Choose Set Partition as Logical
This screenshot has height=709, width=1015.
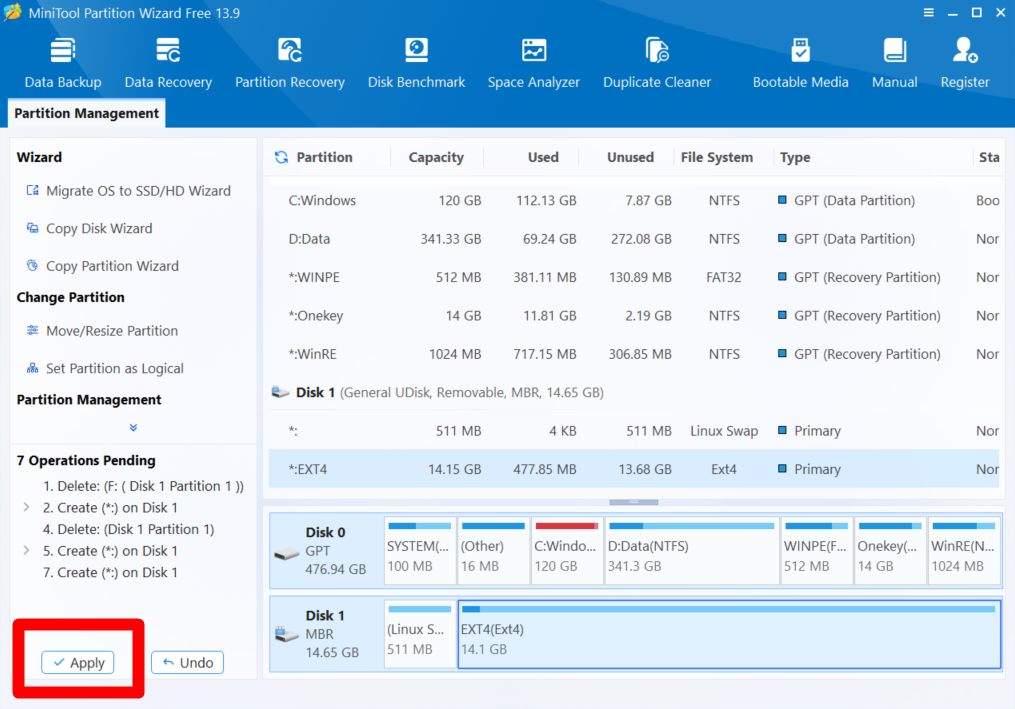point(105,368)
